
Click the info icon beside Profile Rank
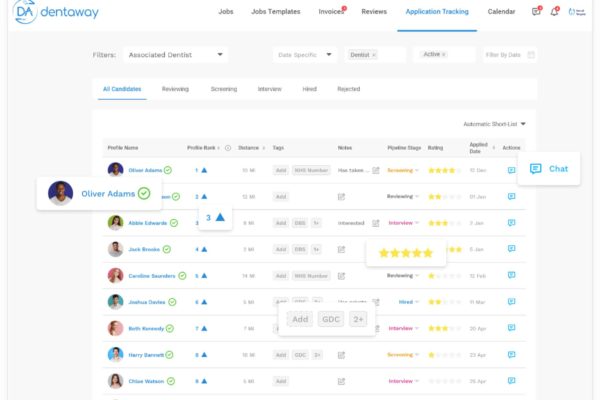coord(227,147)
